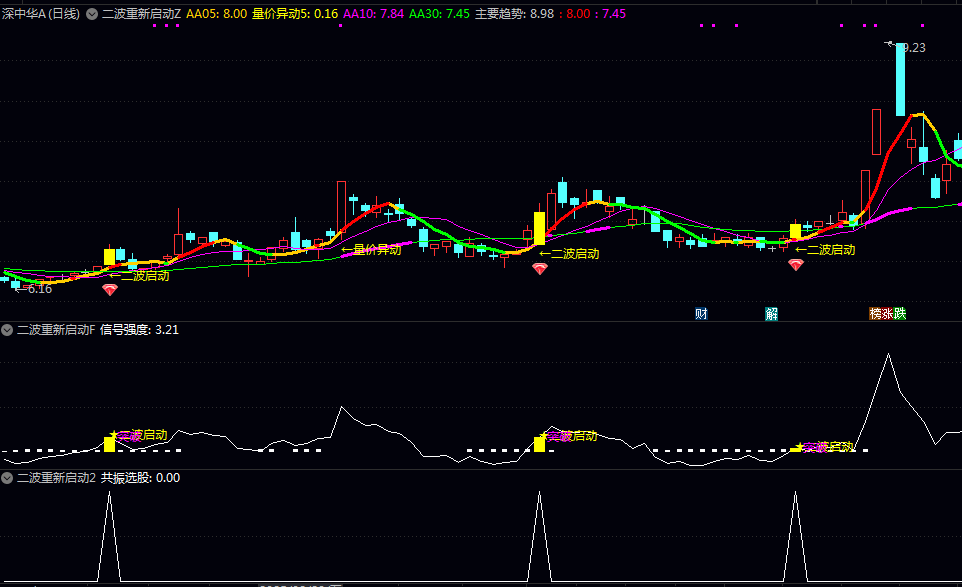Screen dimensions: 962x587
Task: Select the AA05 yellow legend value
Action: tap(216, 14)
